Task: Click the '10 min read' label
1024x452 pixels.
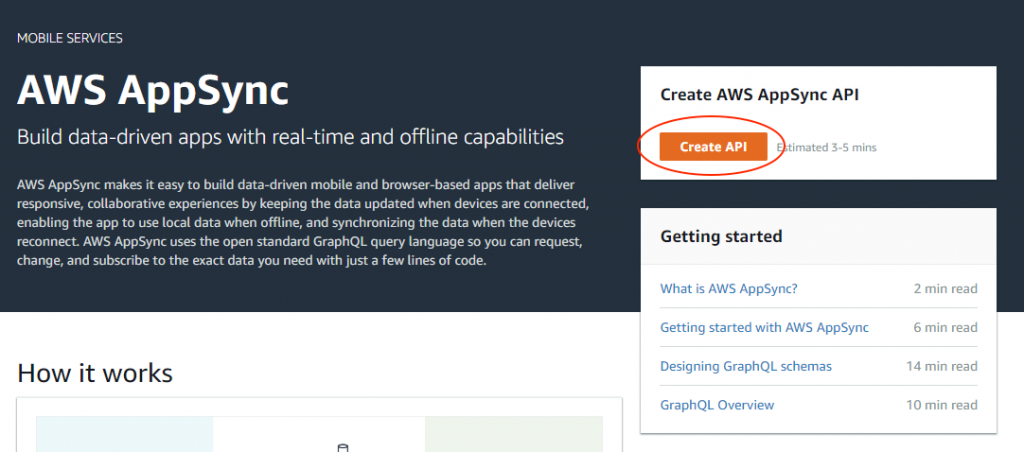Action: click(x=942, y=405)
